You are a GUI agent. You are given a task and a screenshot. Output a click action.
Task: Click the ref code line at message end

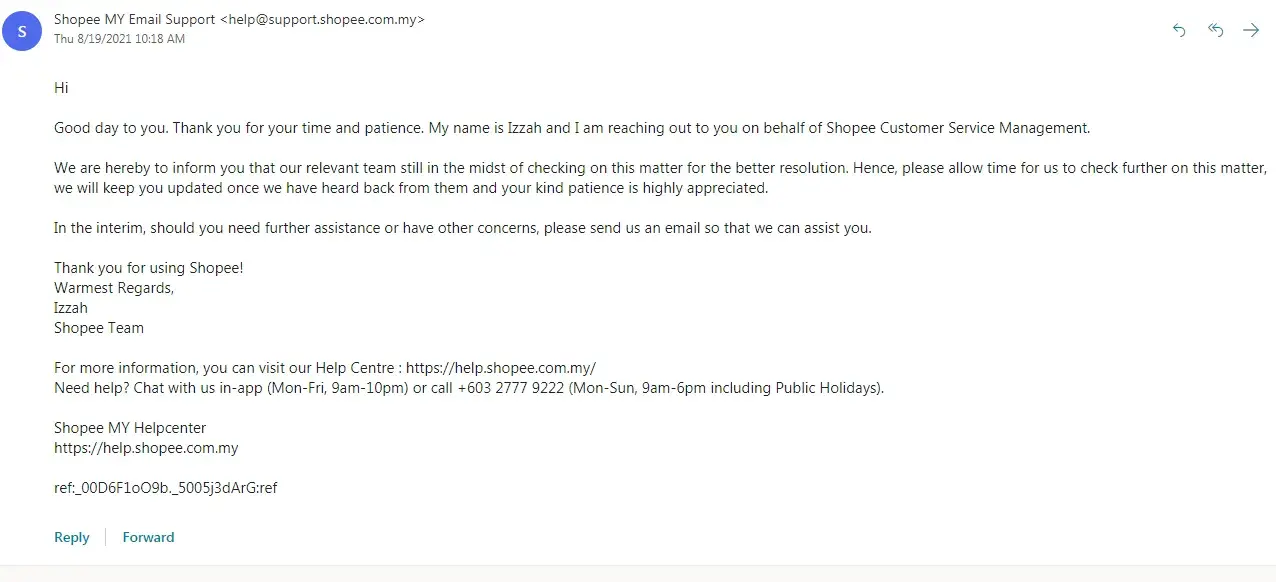point(165,488)
